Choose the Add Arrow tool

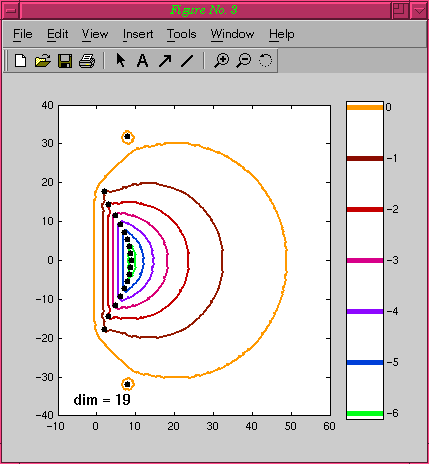click(165, 61)
